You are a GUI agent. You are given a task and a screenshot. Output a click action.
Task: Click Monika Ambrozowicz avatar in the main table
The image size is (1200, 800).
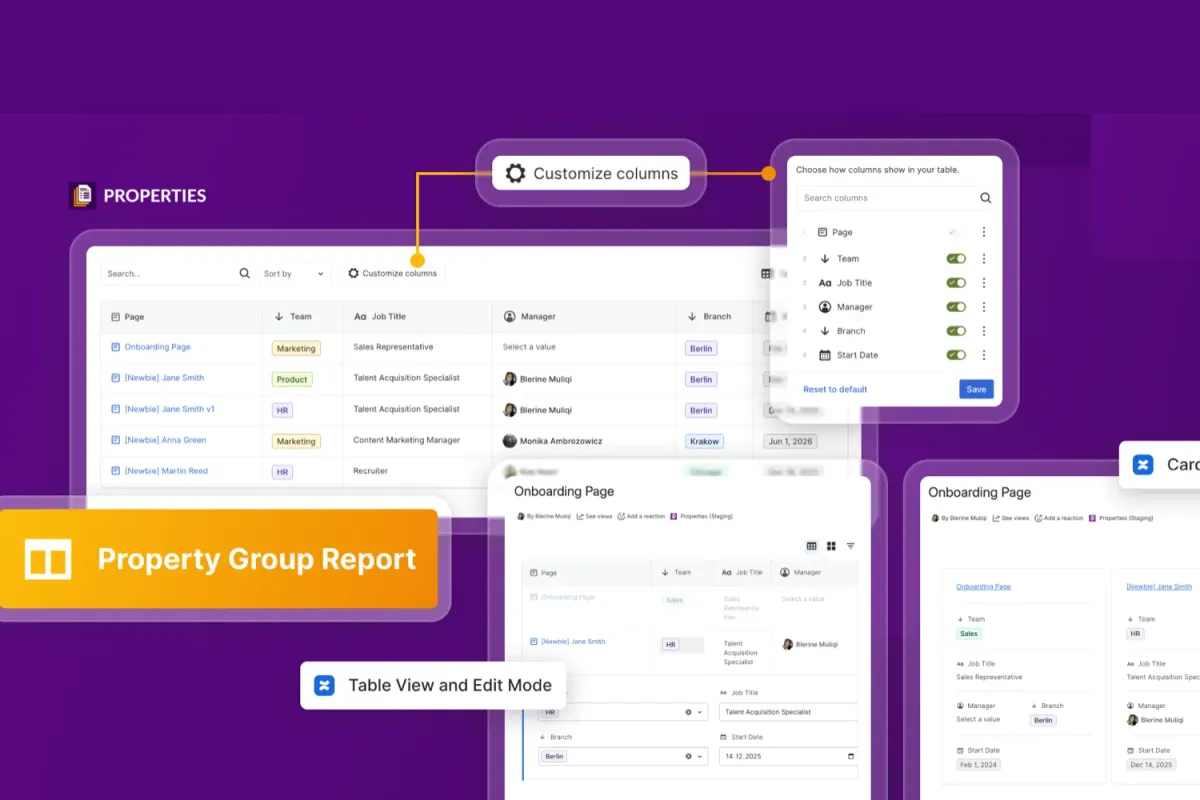510,441
